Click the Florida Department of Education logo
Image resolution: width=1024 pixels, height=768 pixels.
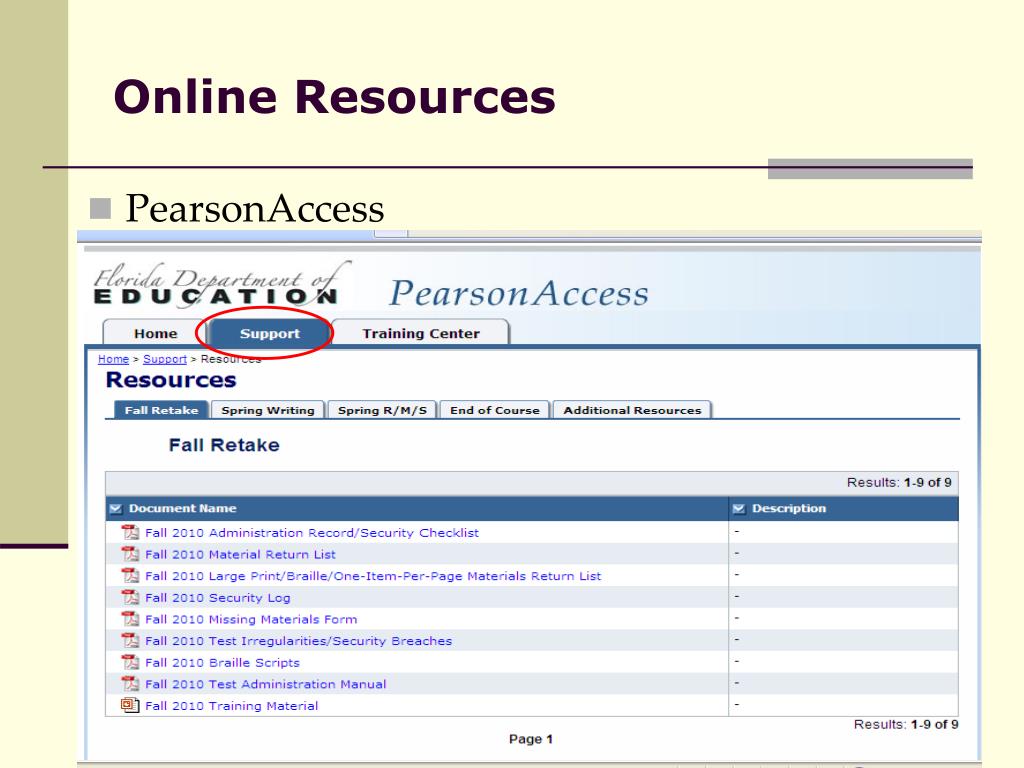221,285
